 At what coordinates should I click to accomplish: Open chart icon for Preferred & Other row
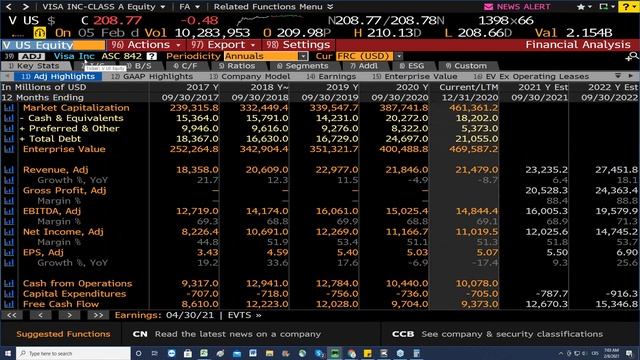[x=9, y=128]
